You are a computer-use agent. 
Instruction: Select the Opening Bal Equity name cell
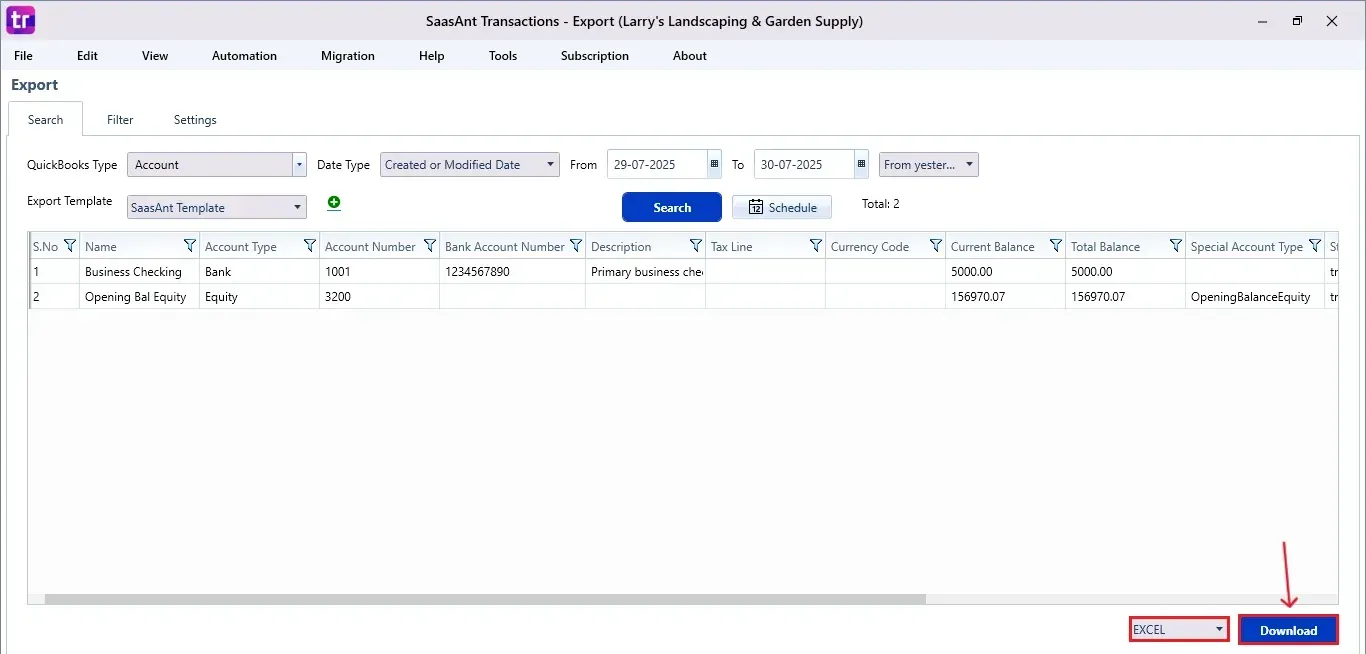pos(139,296)
